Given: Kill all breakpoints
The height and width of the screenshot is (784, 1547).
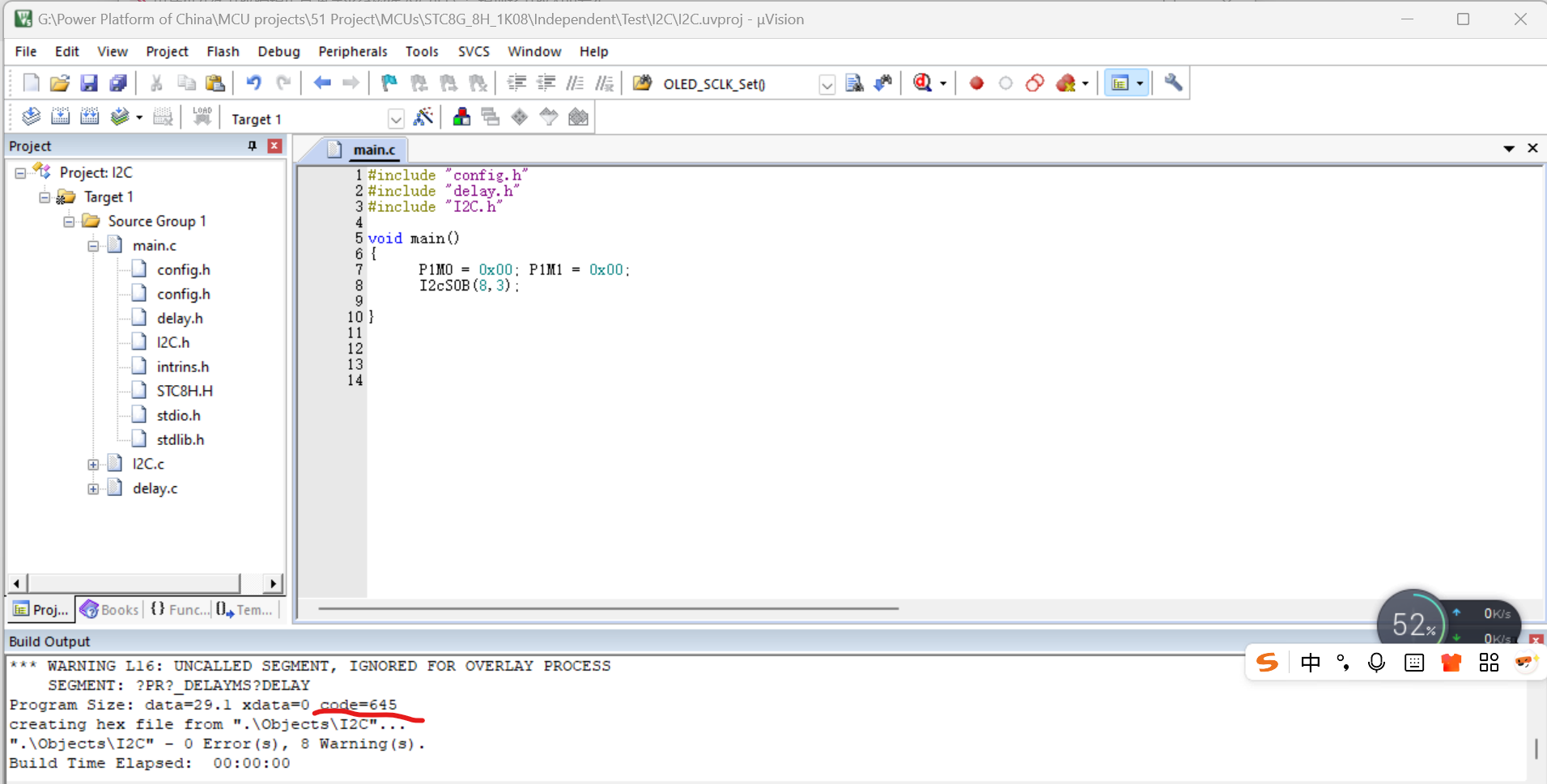Looking at the screenshot, I should [1066, 83].
